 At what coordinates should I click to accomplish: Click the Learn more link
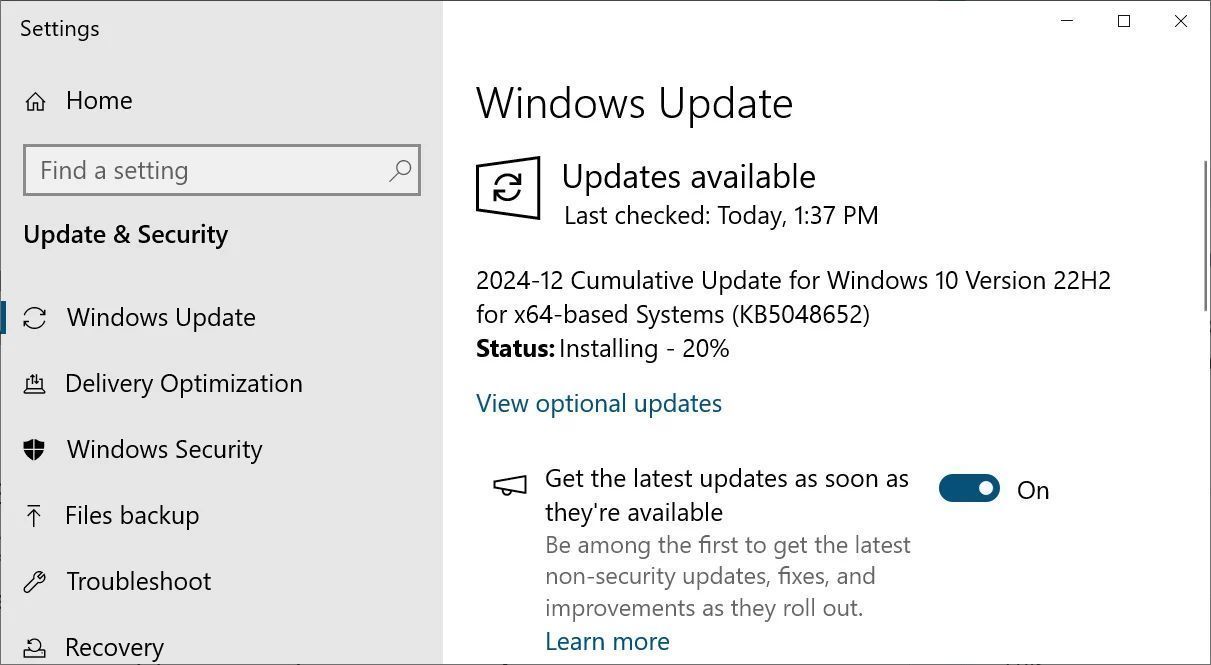(x=607, y=641)
